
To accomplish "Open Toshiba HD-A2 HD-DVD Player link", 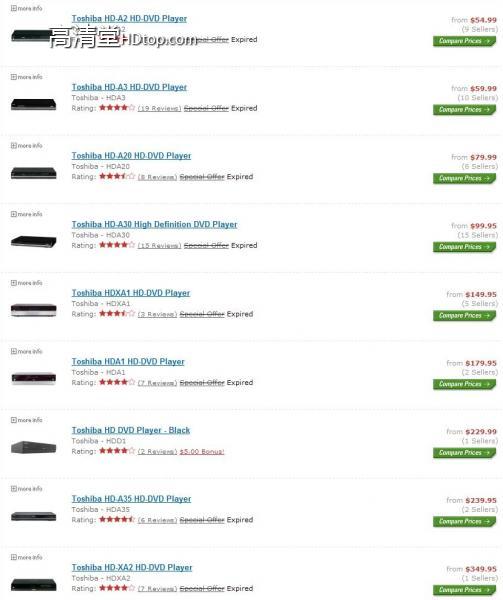I will [x=129, y=18].
